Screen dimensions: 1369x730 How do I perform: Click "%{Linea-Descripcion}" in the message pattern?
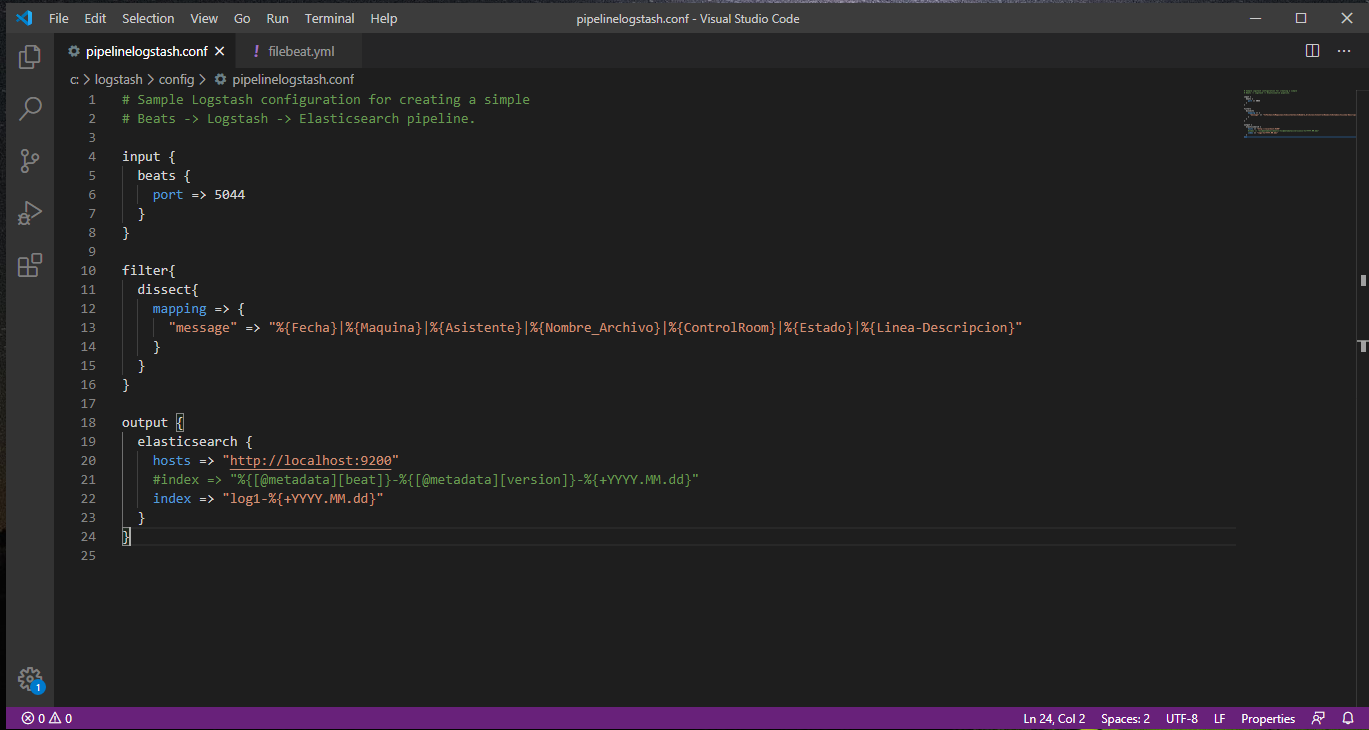point(938,328)
